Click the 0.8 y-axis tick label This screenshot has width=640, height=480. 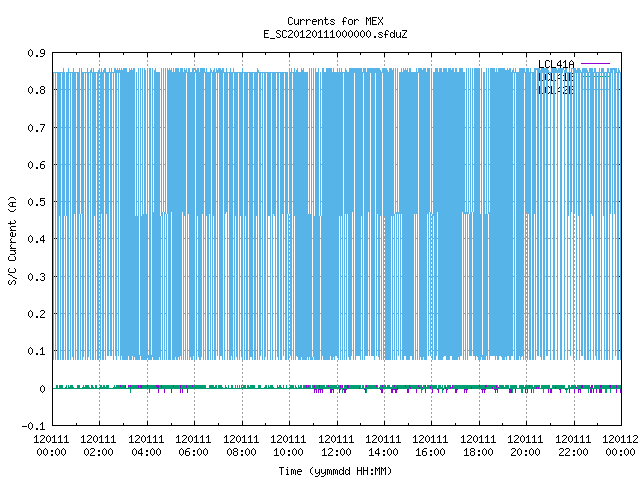click(x=37, y=90)
